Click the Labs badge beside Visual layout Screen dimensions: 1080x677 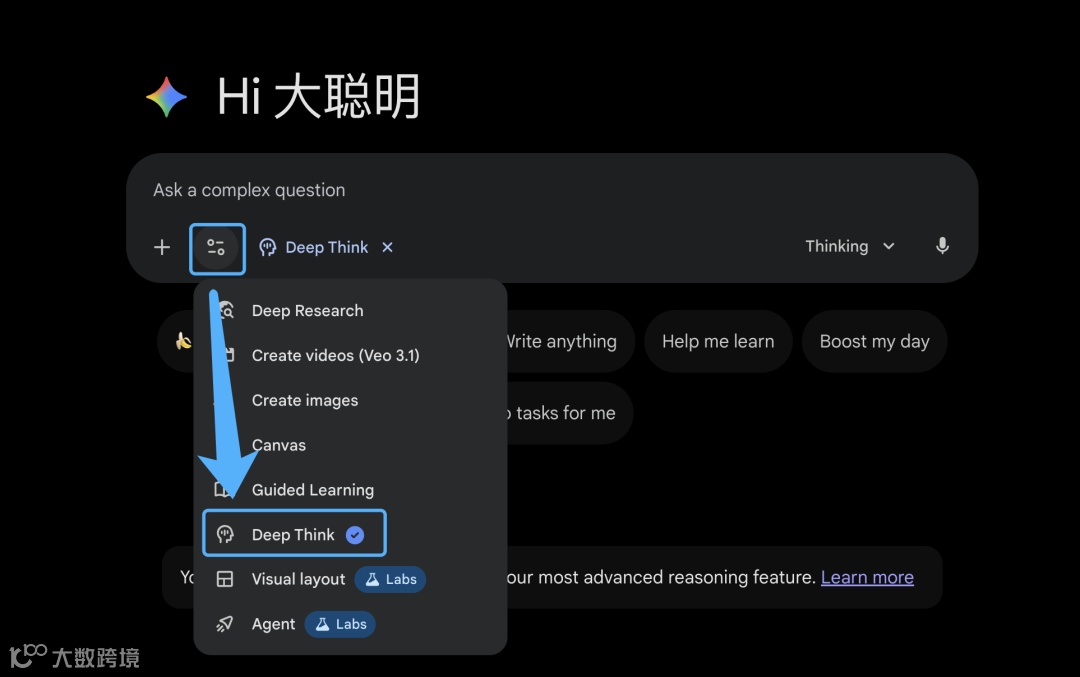click(x=391, y=579)
